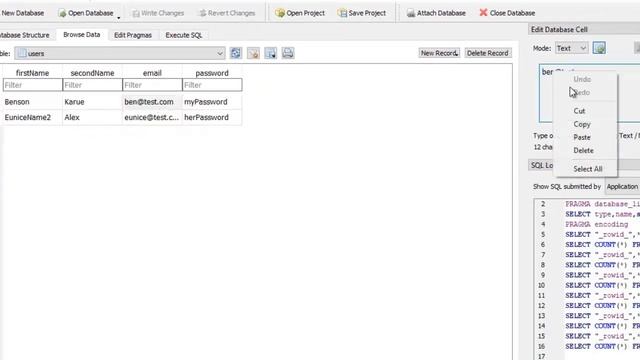The width and height of the screenshot is (640, 360).
Task: Click the refresh table data icon
Action: pos(236,53)
